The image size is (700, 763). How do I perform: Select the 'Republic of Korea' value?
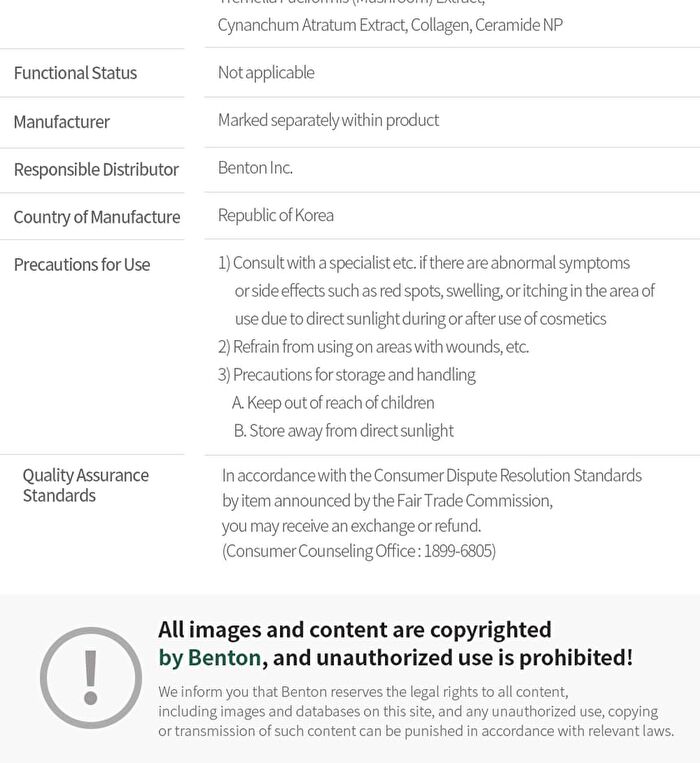point(276,215)
